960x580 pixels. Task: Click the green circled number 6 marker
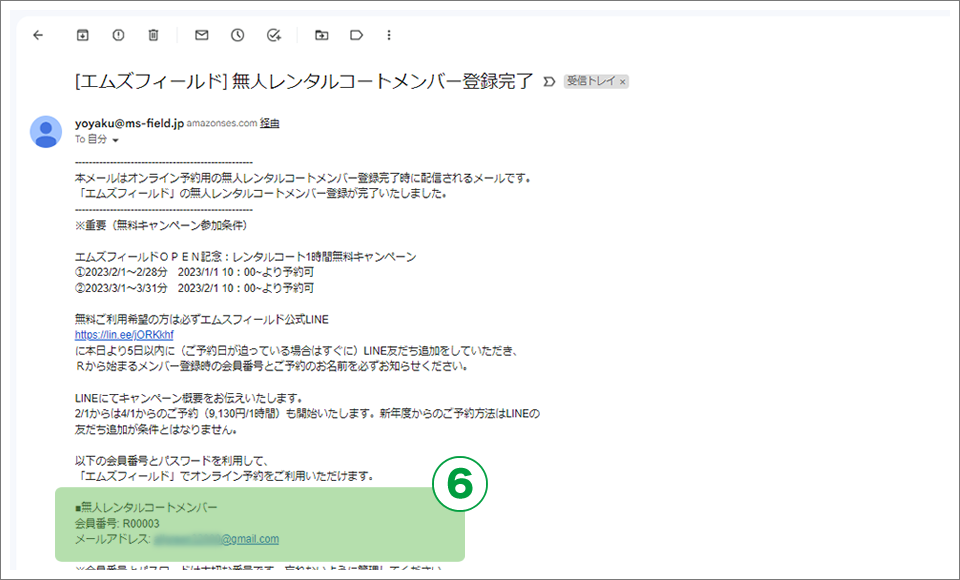[458, 483]
